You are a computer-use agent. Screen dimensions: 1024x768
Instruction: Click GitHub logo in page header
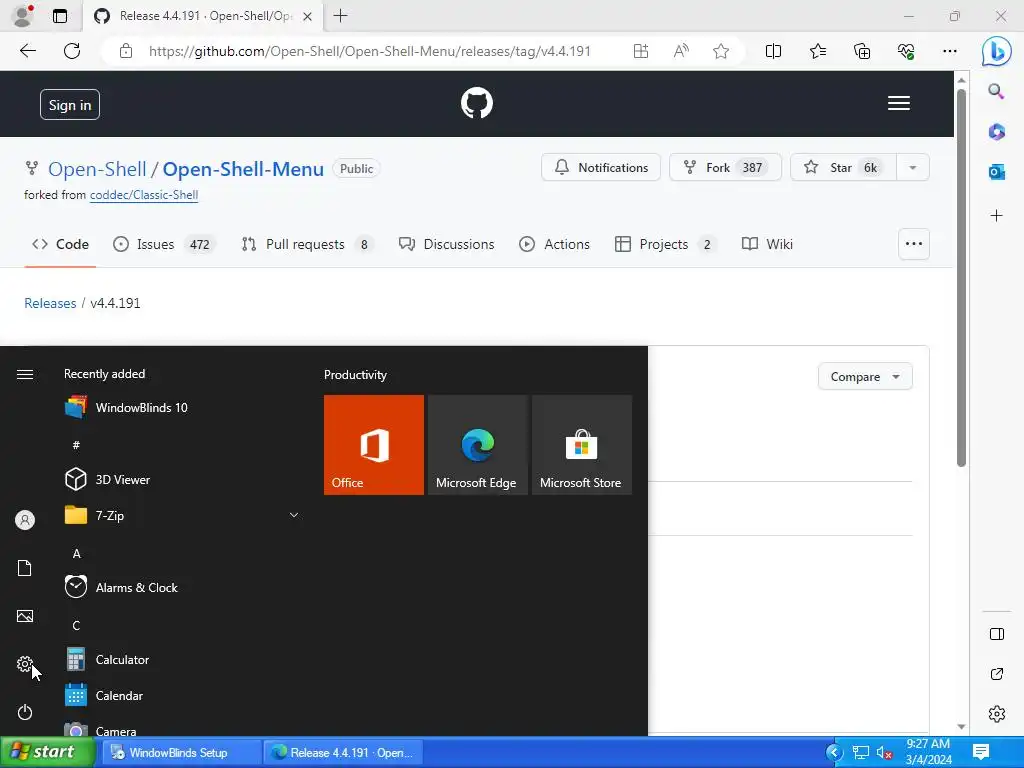tap(477, 103)
